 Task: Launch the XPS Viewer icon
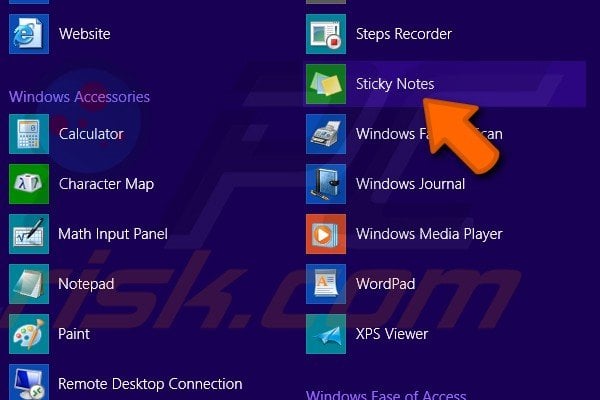click(326, 334)
